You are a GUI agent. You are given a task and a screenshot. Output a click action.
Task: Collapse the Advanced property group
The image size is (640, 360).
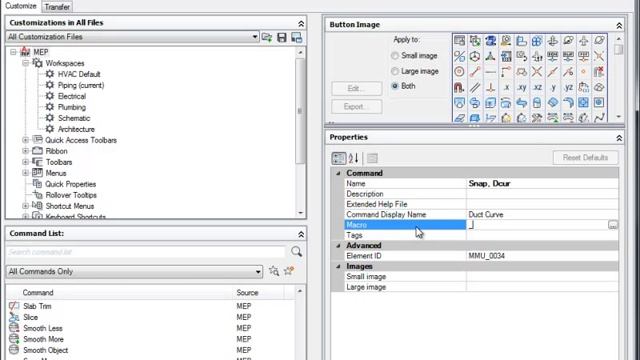[338, 246]
